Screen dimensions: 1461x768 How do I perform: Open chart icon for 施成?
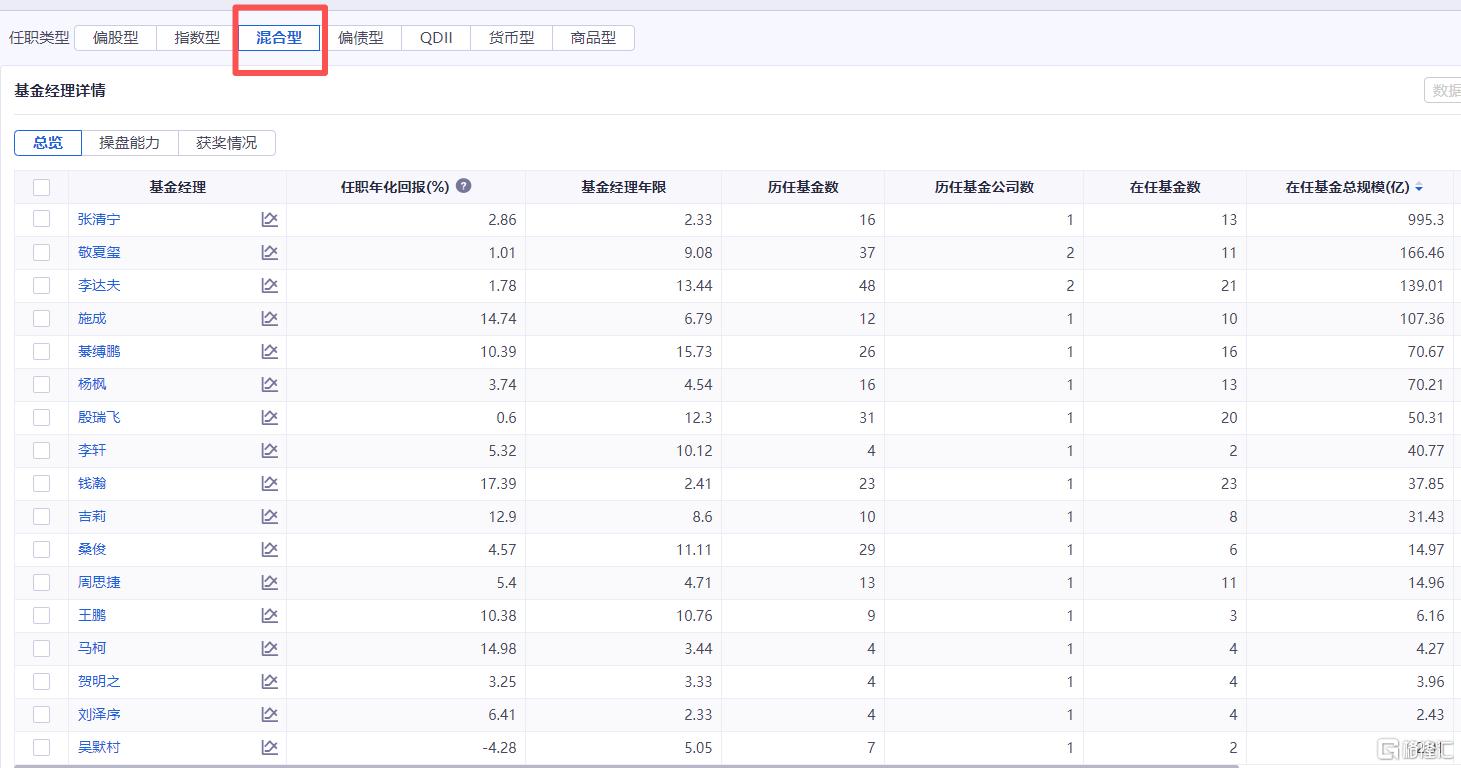pyautogui.click(x=269, y=318)
